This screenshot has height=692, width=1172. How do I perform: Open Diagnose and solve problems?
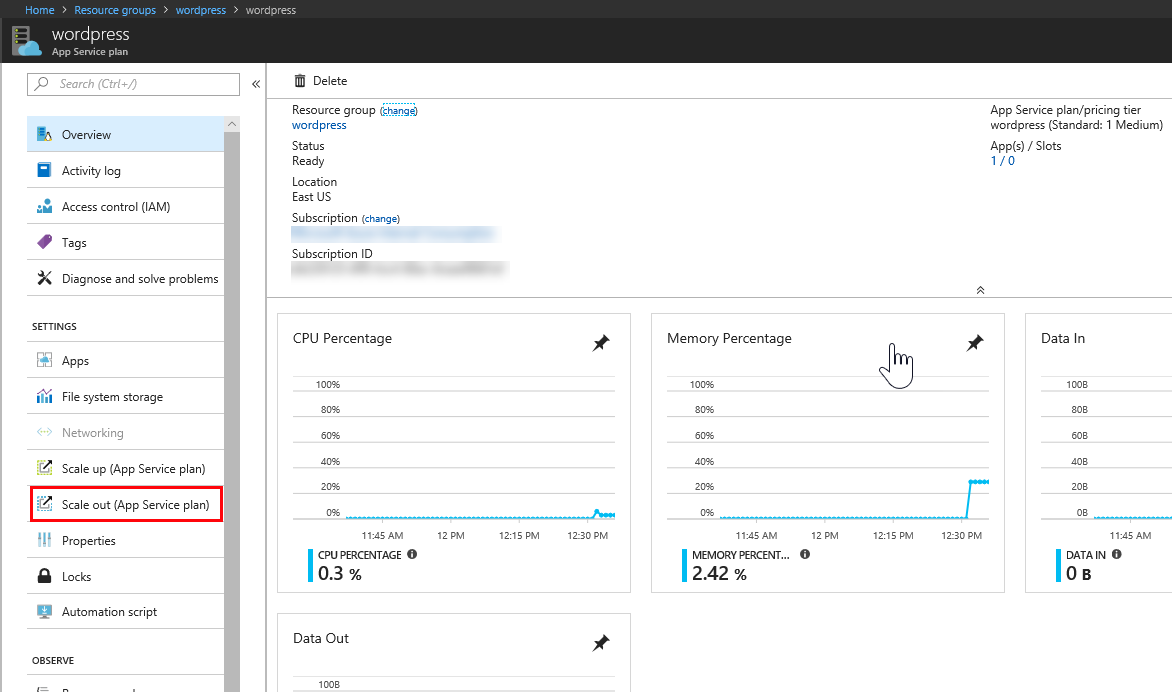[x=126, y=278]
